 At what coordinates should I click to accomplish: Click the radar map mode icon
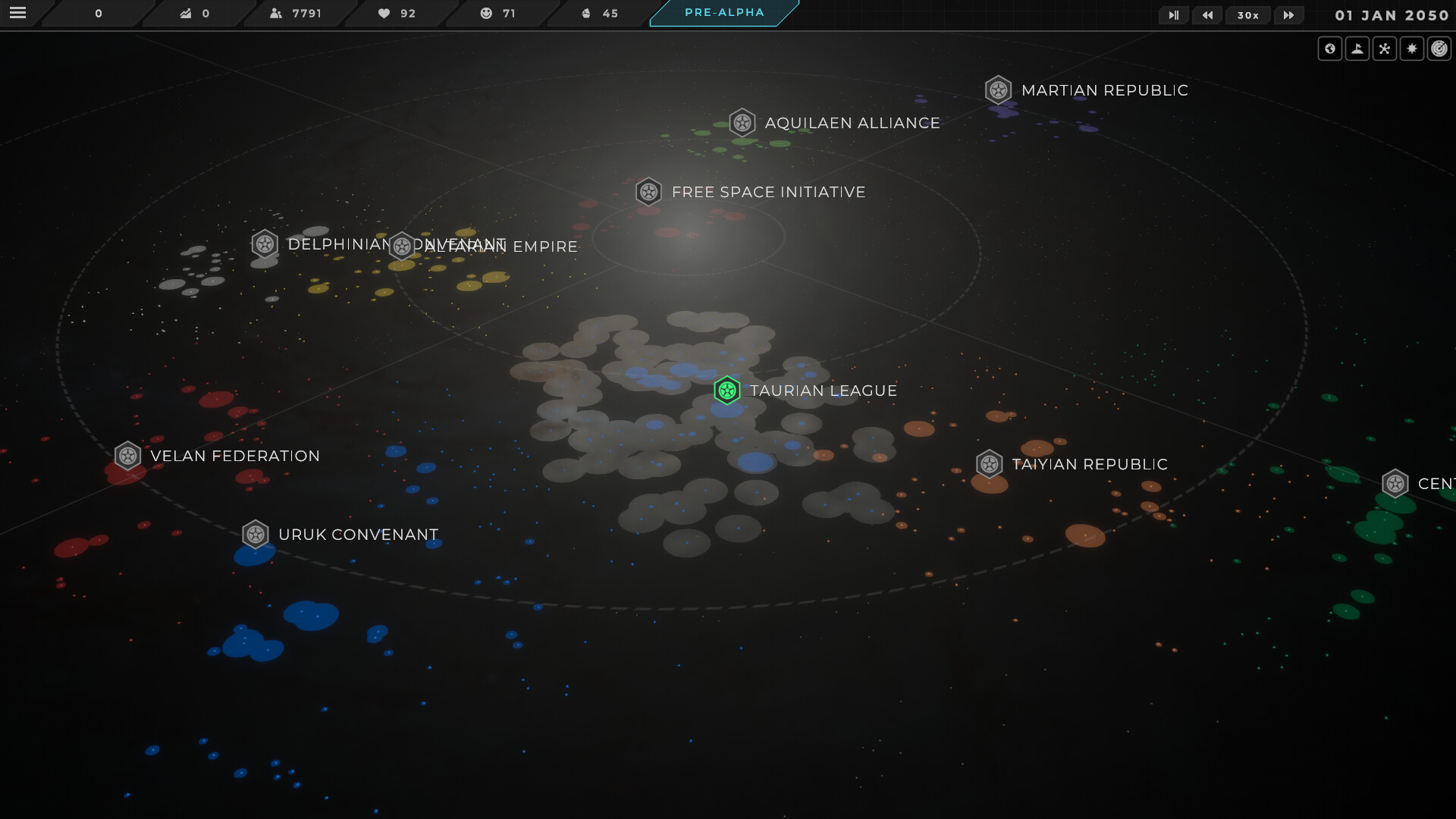click(x=1439, y=48)
